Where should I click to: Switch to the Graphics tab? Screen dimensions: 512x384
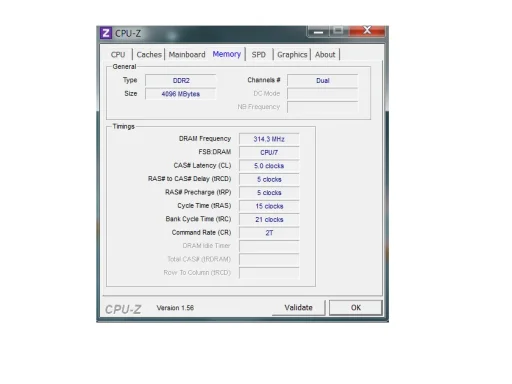coord(292,55)
